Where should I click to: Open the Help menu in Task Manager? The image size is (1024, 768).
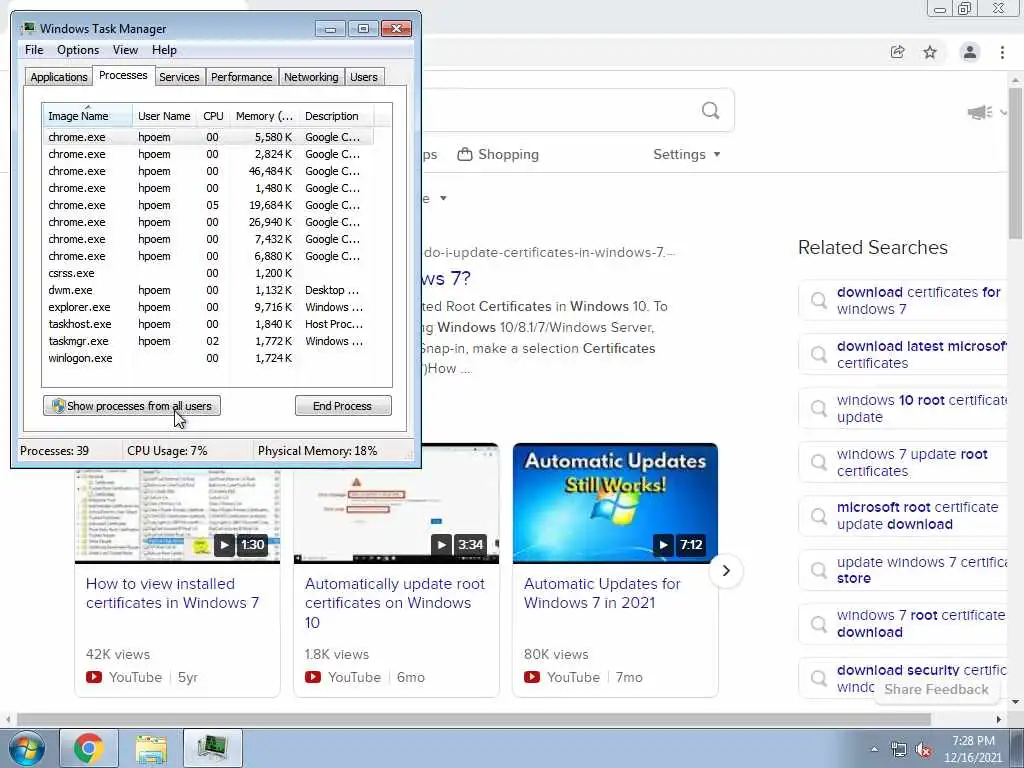[164, 50]
